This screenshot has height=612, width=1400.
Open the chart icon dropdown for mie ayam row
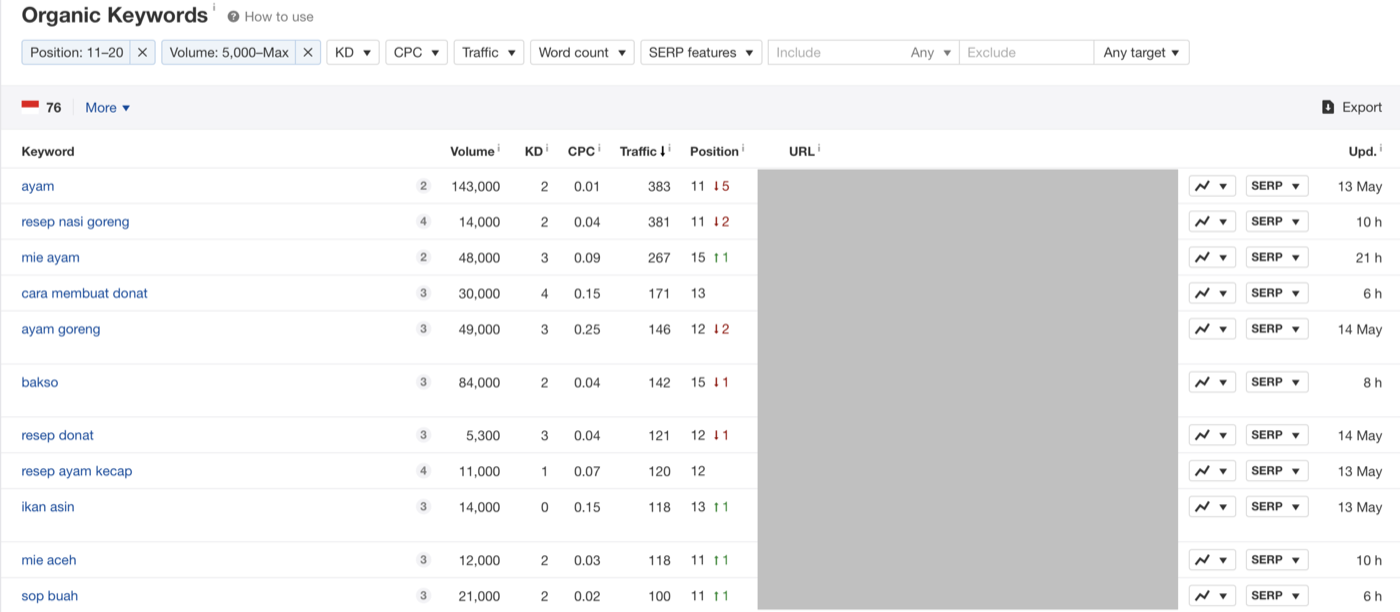1212,258
